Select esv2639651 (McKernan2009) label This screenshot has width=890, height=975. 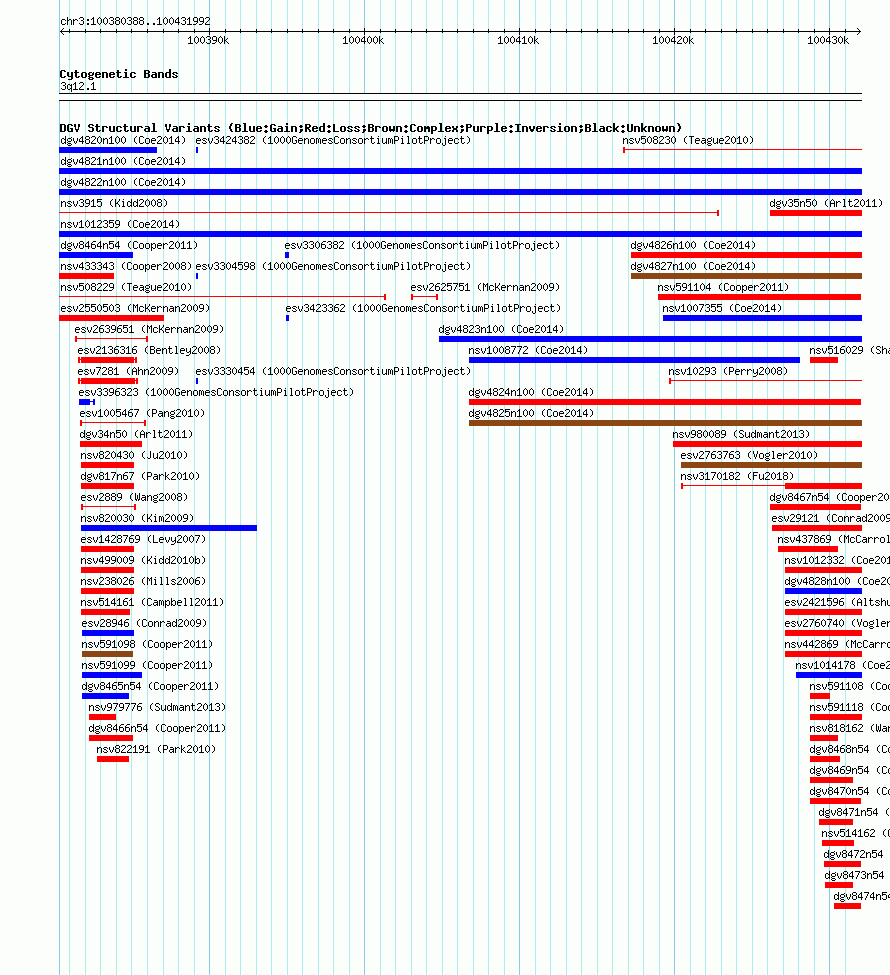coord(149,330)
